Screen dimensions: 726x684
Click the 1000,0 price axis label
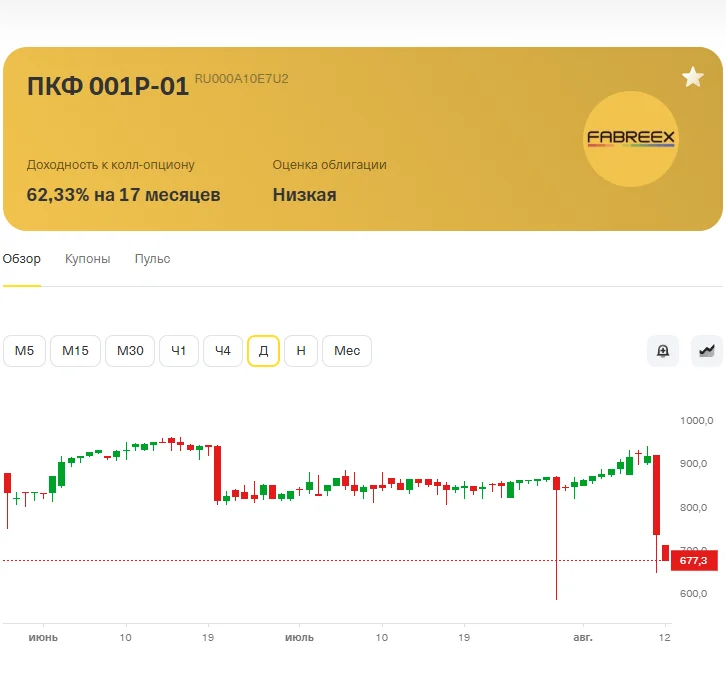696,420
